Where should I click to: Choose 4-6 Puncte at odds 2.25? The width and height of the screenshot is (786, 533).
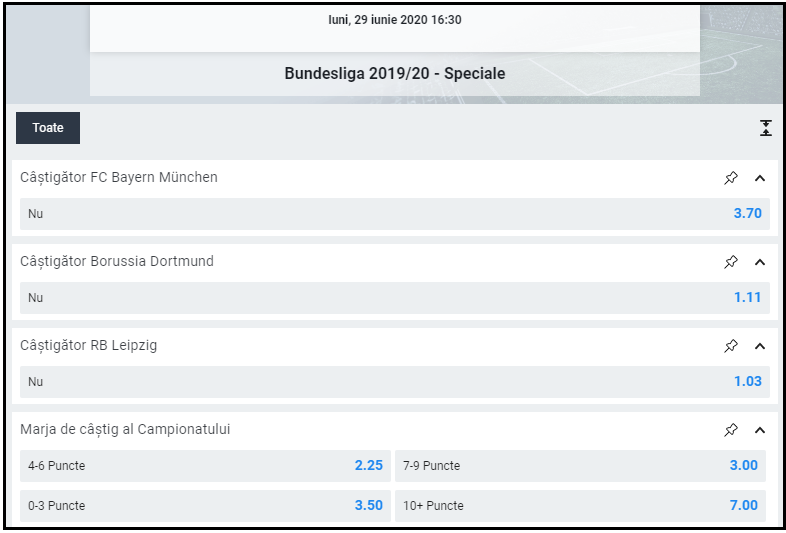pyautogui.click(x=205, y=466)
